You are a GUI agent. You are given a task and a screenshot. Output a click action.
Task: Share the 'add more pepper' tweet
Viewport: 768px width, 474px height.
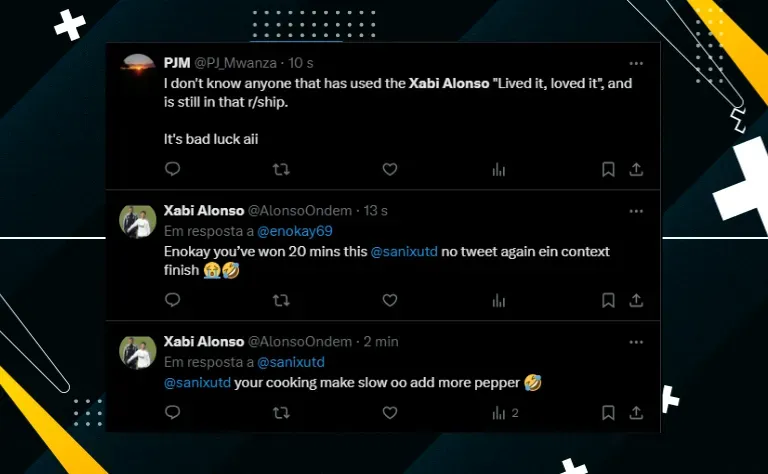[636, 413]
